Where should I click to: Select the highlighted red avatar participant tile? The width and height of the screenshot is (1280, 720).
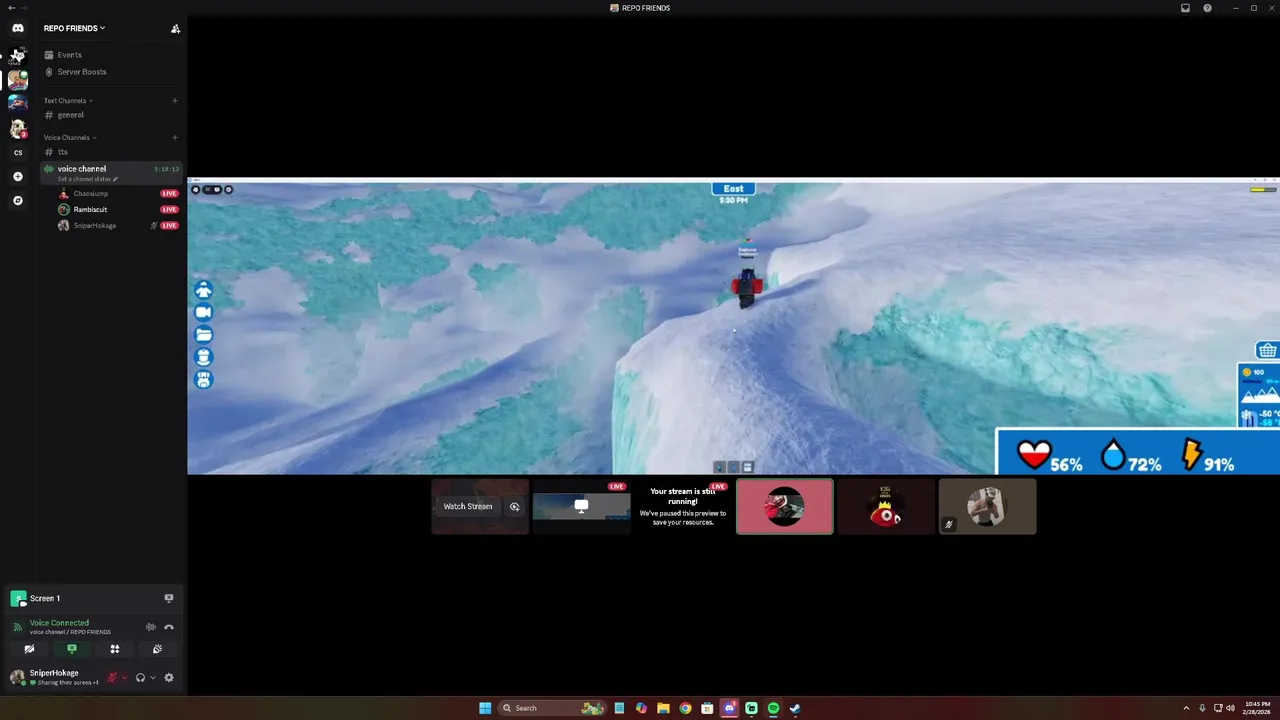coord(785,507)
